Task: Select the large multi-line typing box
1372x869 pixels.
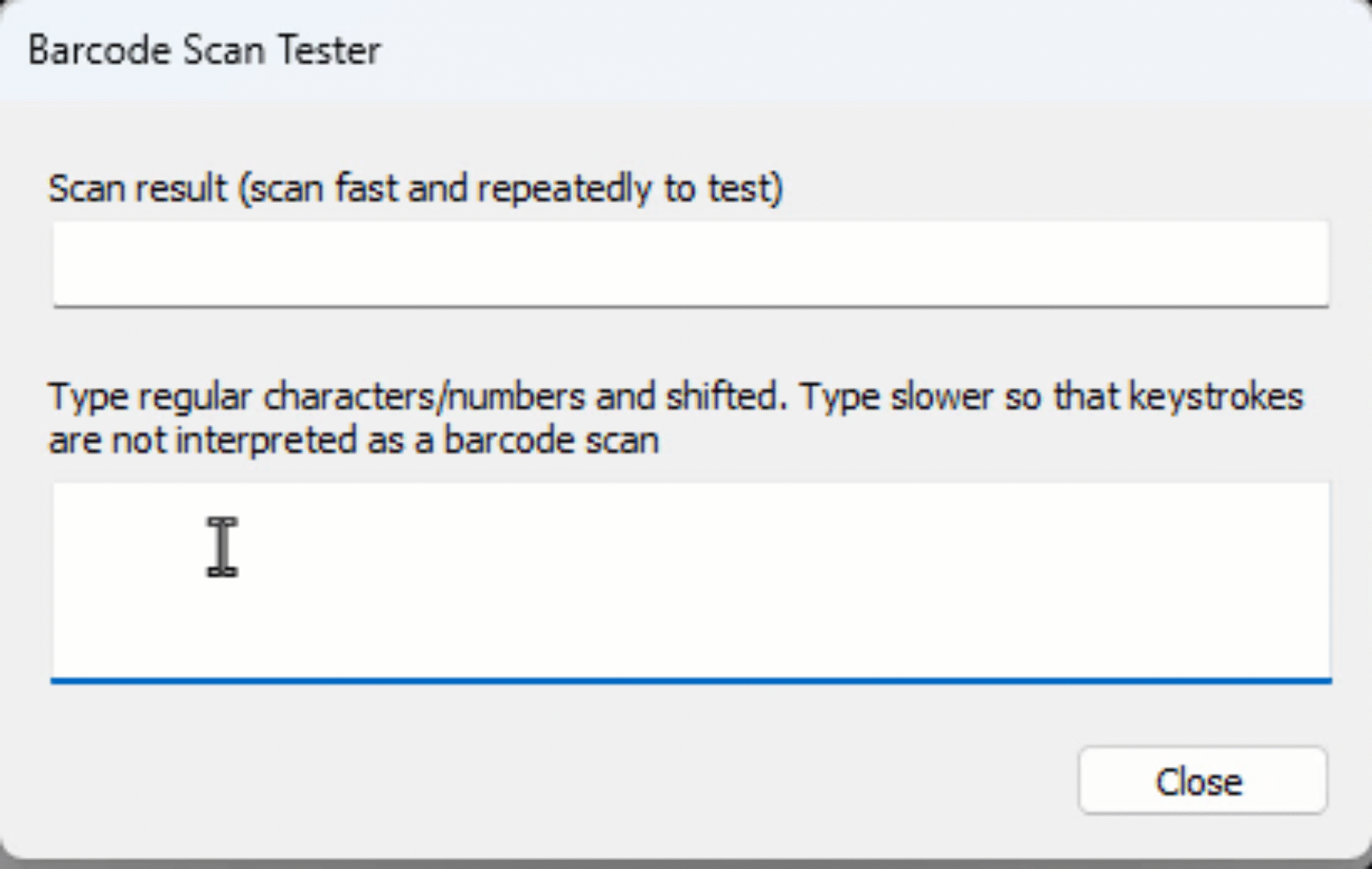Action: 690,581
